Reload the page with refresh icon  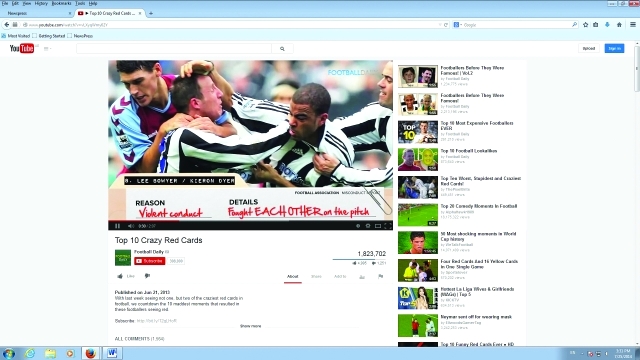pos(446,24)
